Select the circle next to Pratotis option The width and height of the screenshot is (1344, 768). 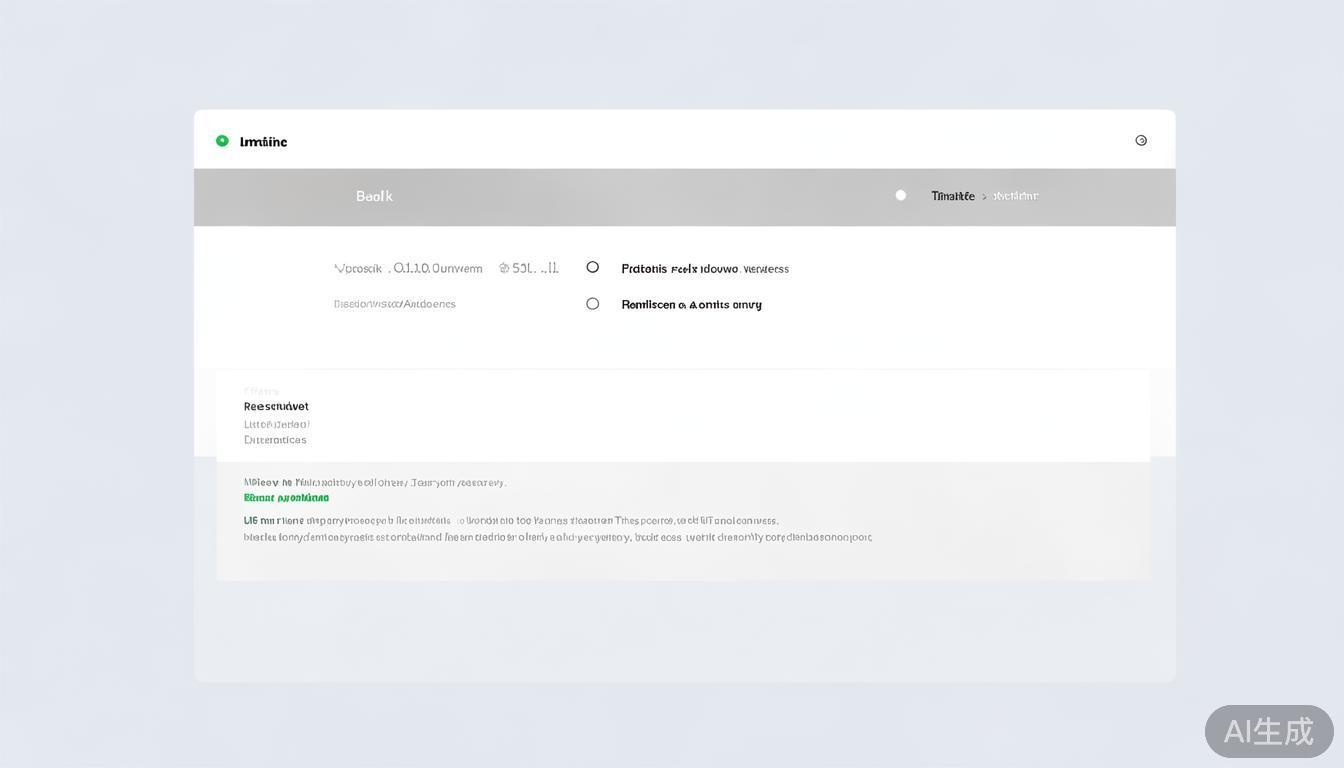tap(592, 266)
